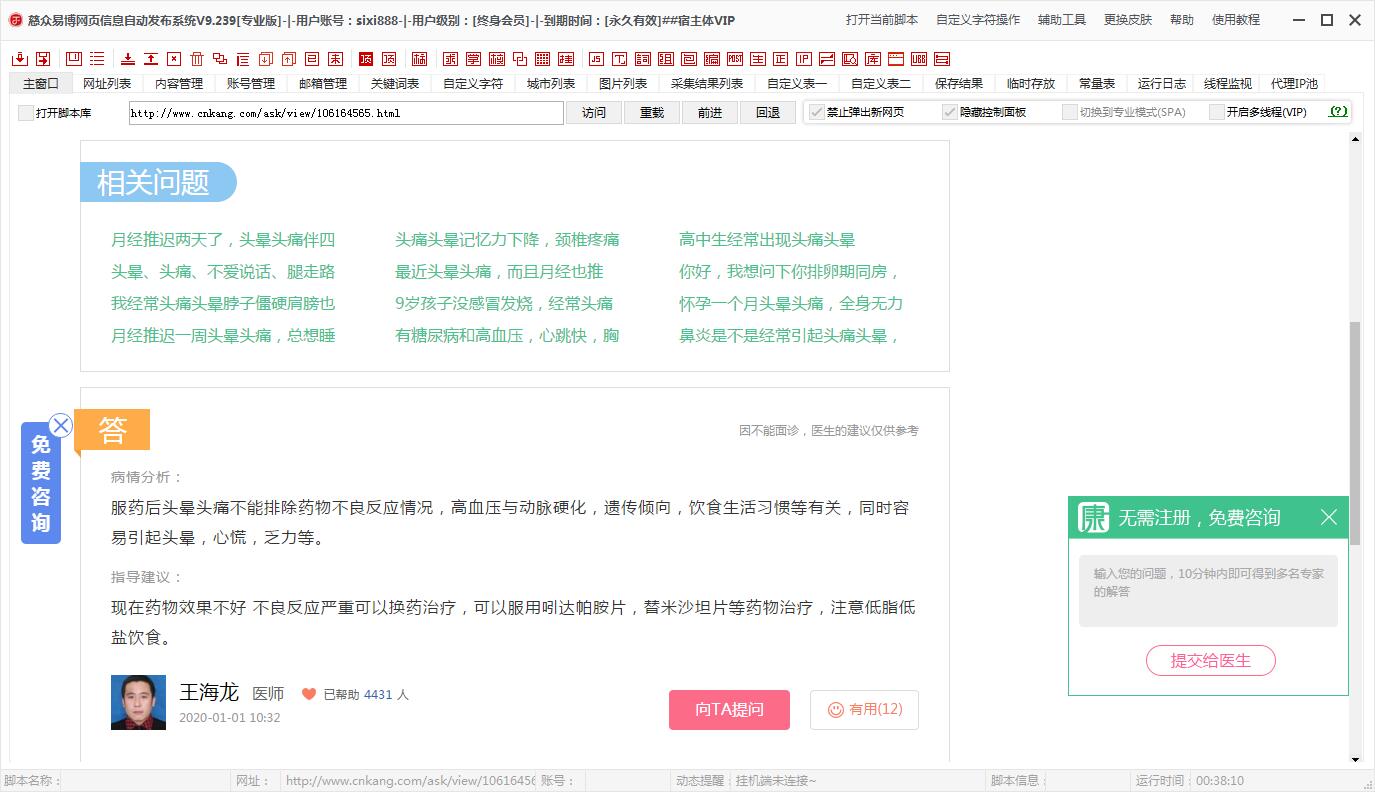Open the 打开当前脚本 menu
The width and height of the screenshot is (1375, 792).
pos(881,20)
